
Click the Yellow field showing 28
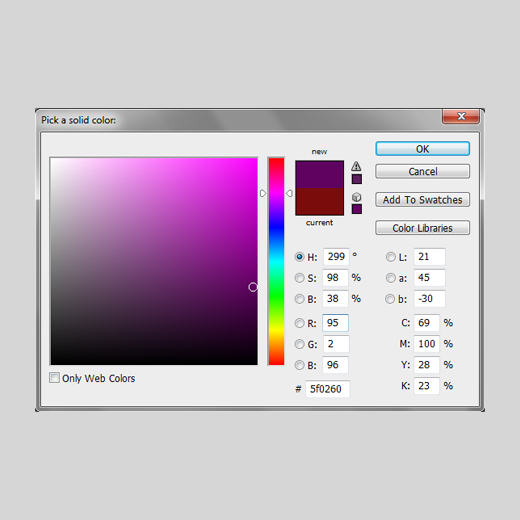point(427,365)
